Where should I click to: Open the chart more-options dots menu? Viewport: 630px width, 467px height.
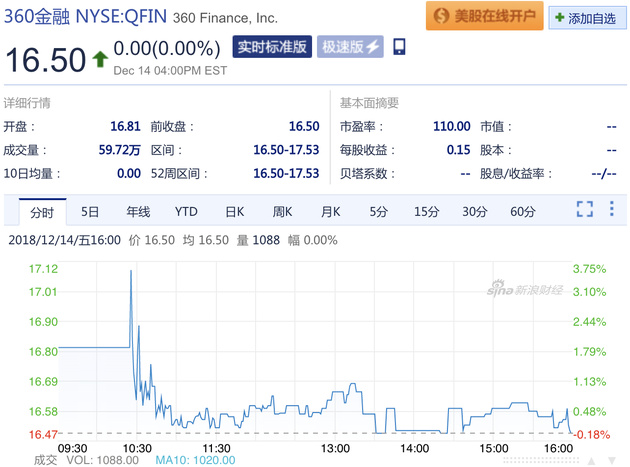tap(612, 209)
